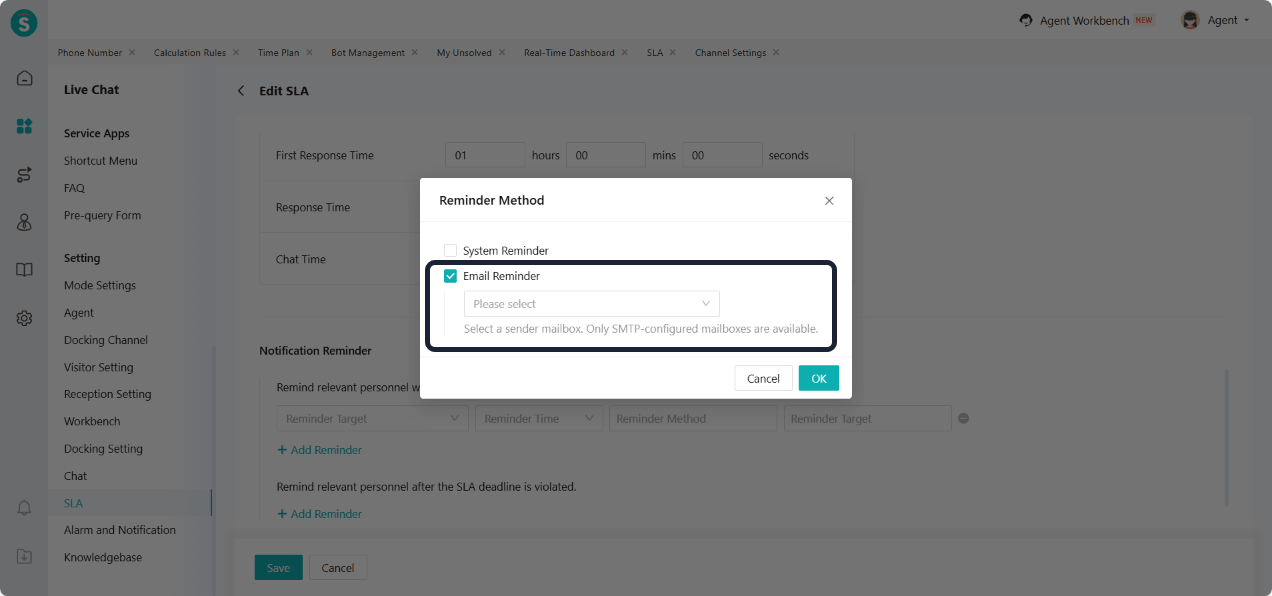Image resolution: width=1272 pixels, height=596 pixels.
Task: Select Alarm and Notification in settings menu
Action: click(x=120, y=530)
